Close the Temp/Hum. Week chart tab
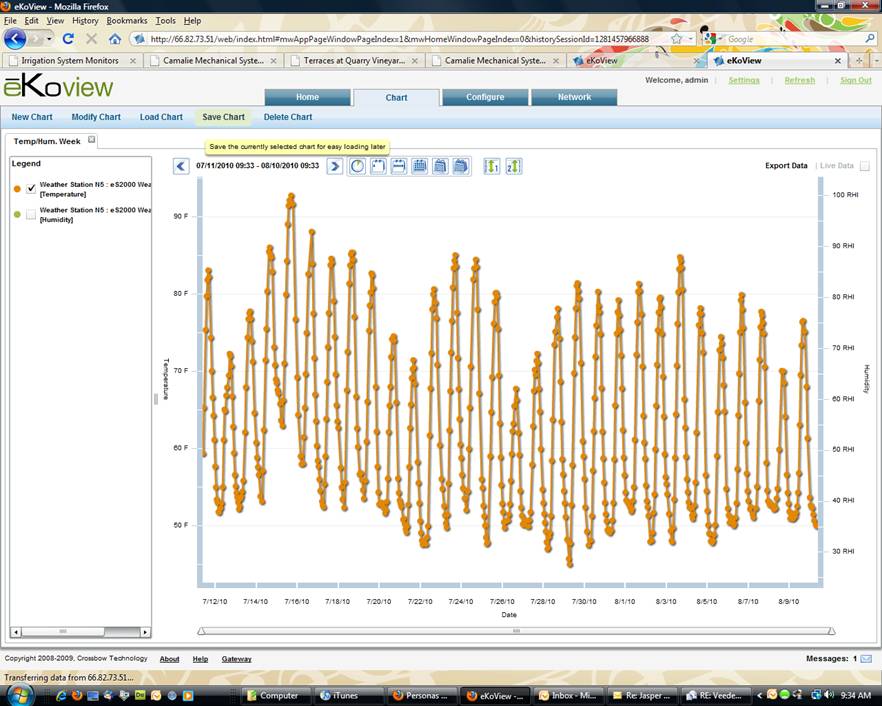882x706 pixels. (x=92, y=140)
